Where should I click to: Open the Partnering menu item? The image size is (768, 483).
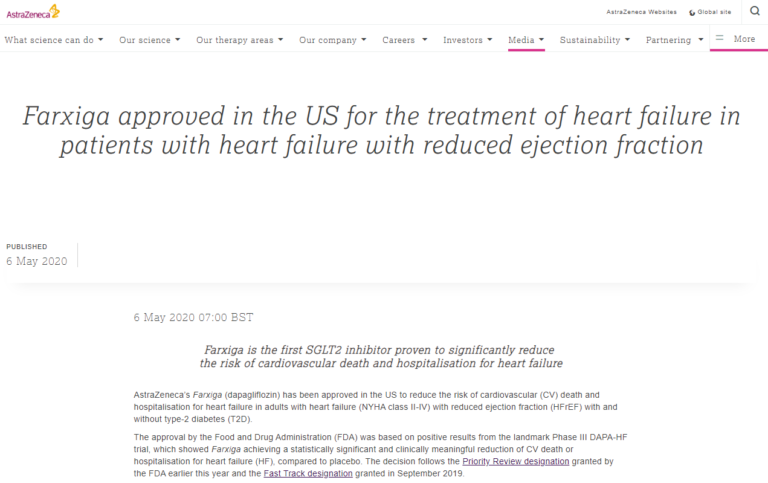pyautogui.click(x=668, y=40)
